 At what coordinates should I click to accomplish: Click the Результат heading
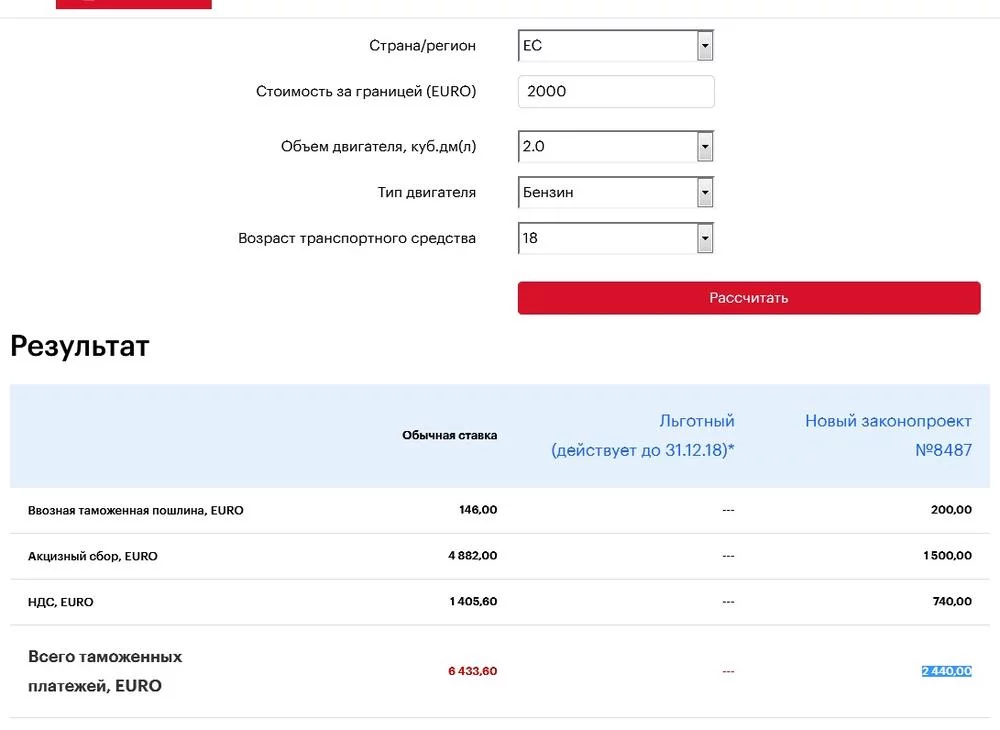point(80,346)
